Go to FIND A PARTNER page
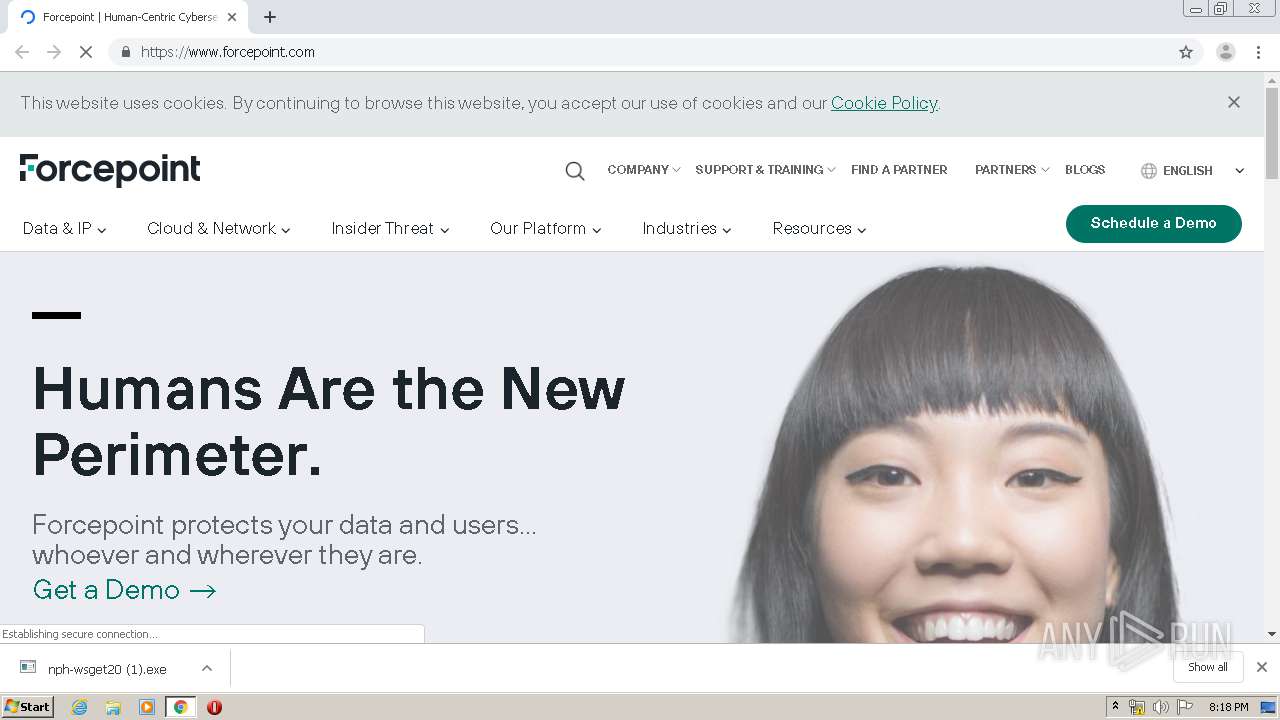The height and width of the screenshot is (720, 1280). coord(899,170)
